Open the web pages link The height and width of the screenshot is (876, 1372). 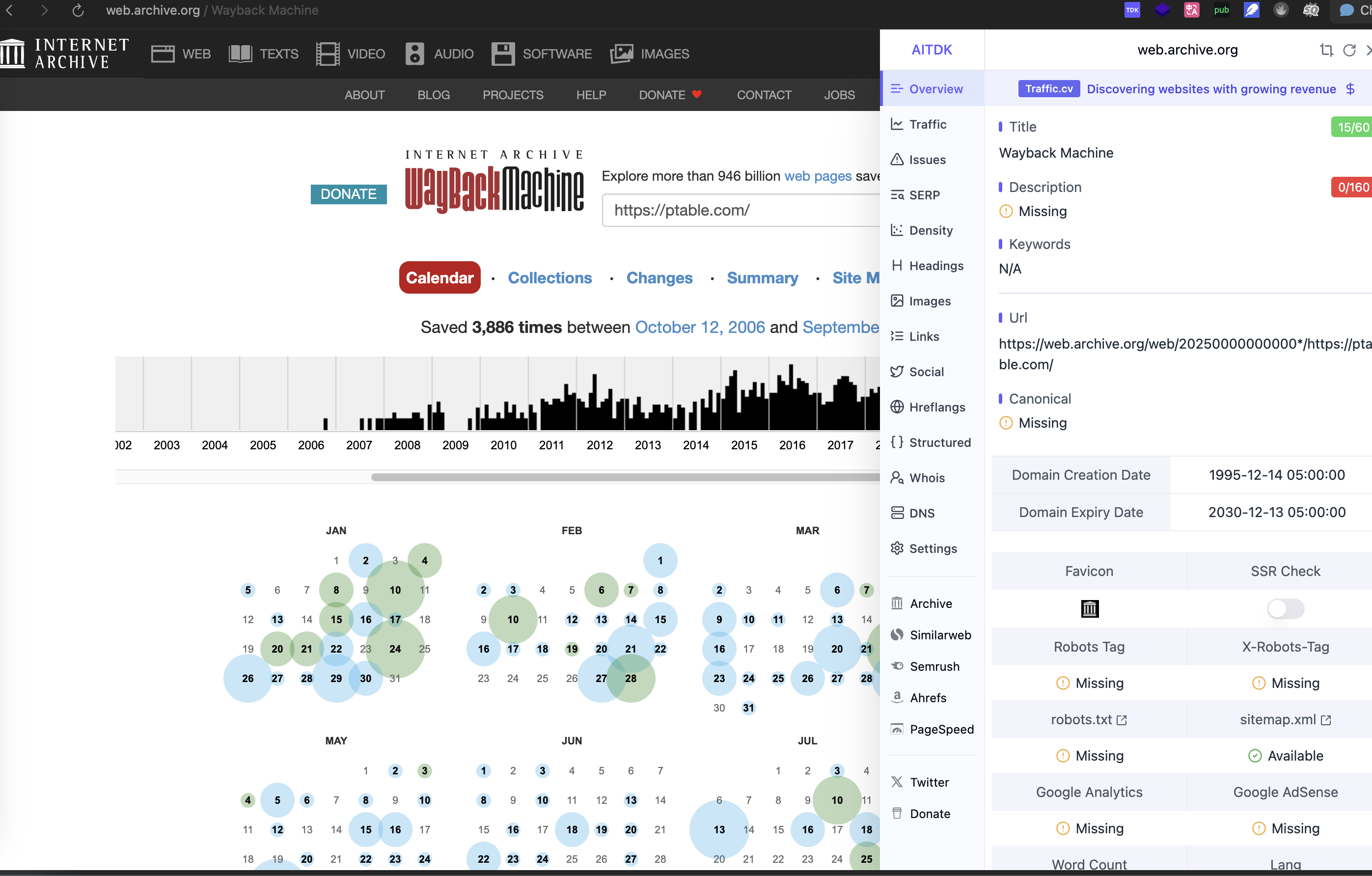(818, 176)
